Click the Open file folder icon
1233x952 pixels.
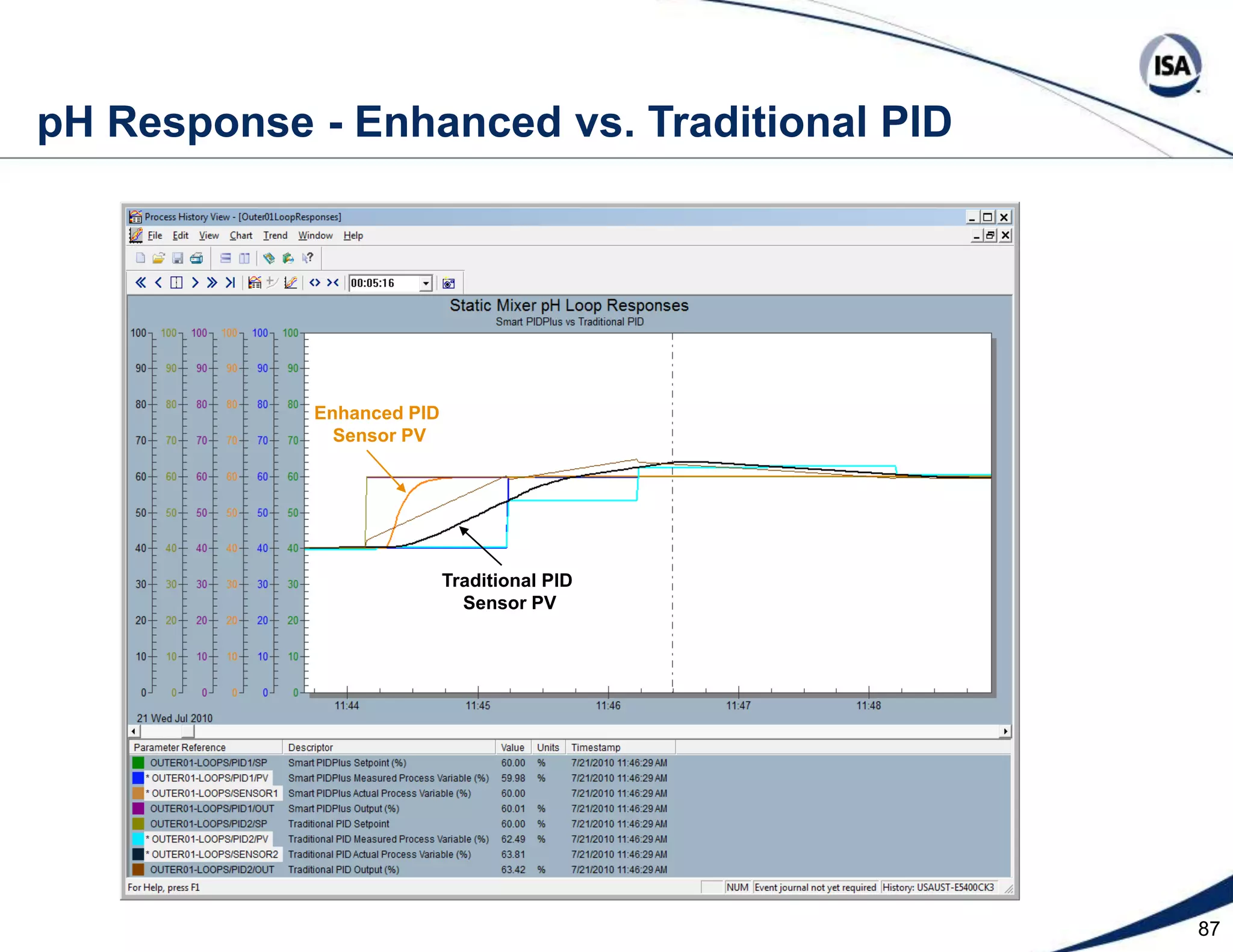[158, 258]
